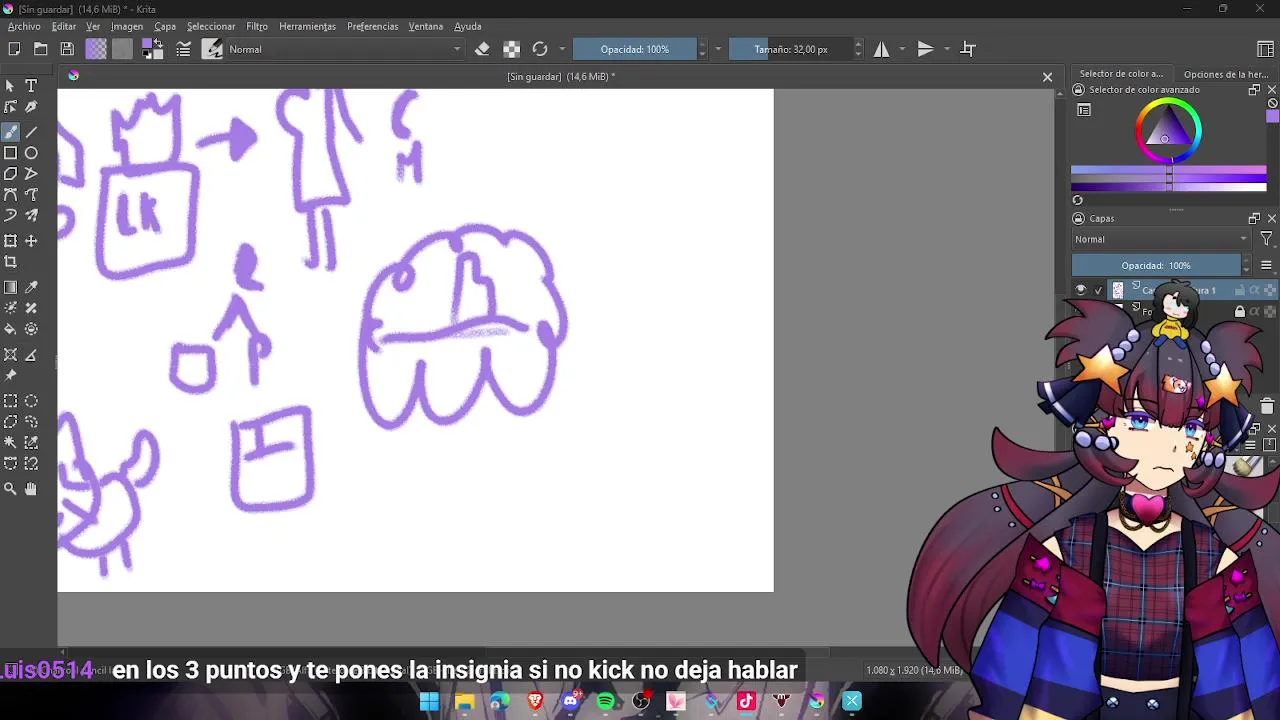Select the Color Sampler eyedropper tool
This screenshot has height=720, width=1280.
[31, 287]
